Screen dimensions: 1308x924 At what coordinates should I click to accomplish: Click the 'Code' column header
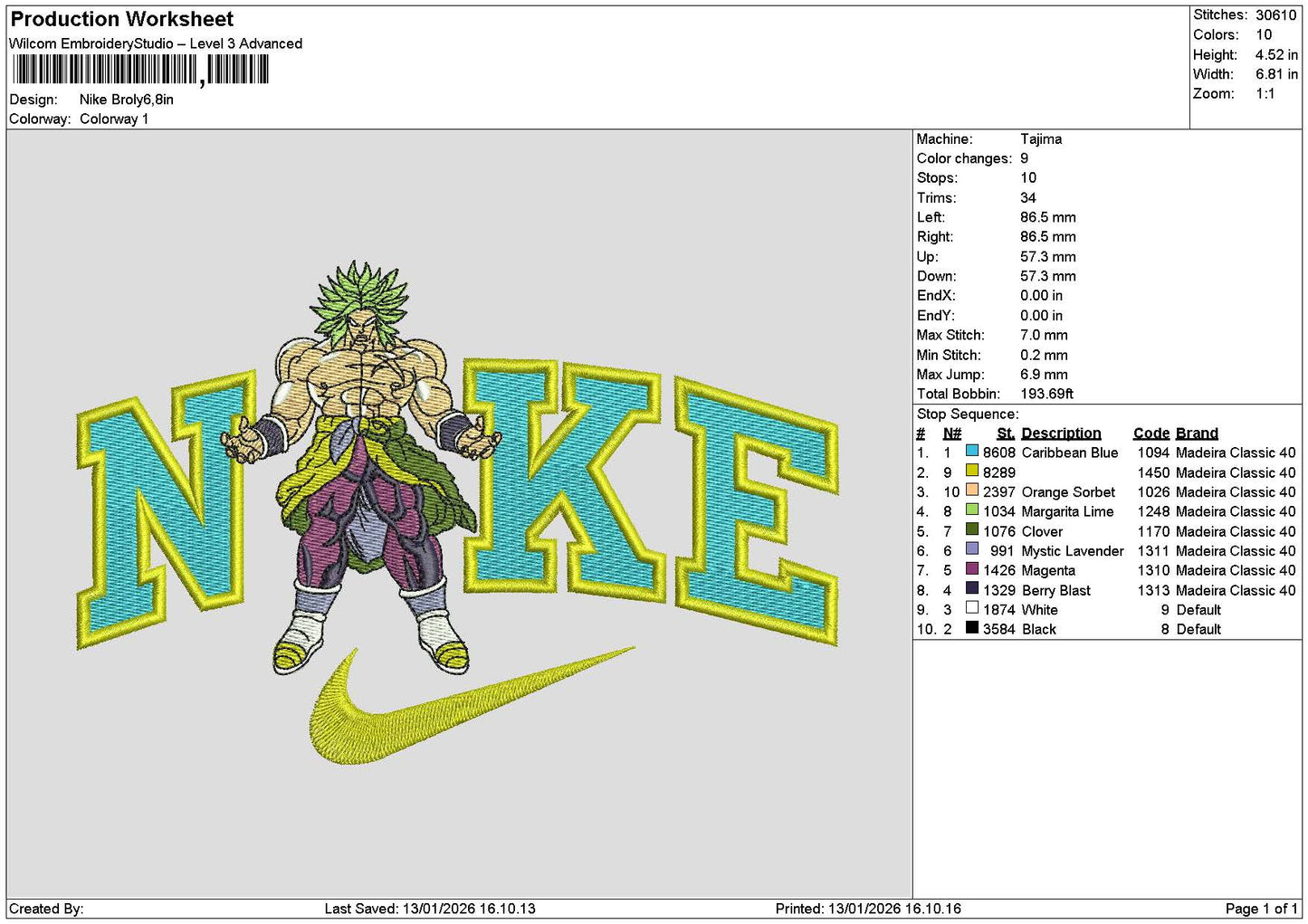coord(1151,433)
